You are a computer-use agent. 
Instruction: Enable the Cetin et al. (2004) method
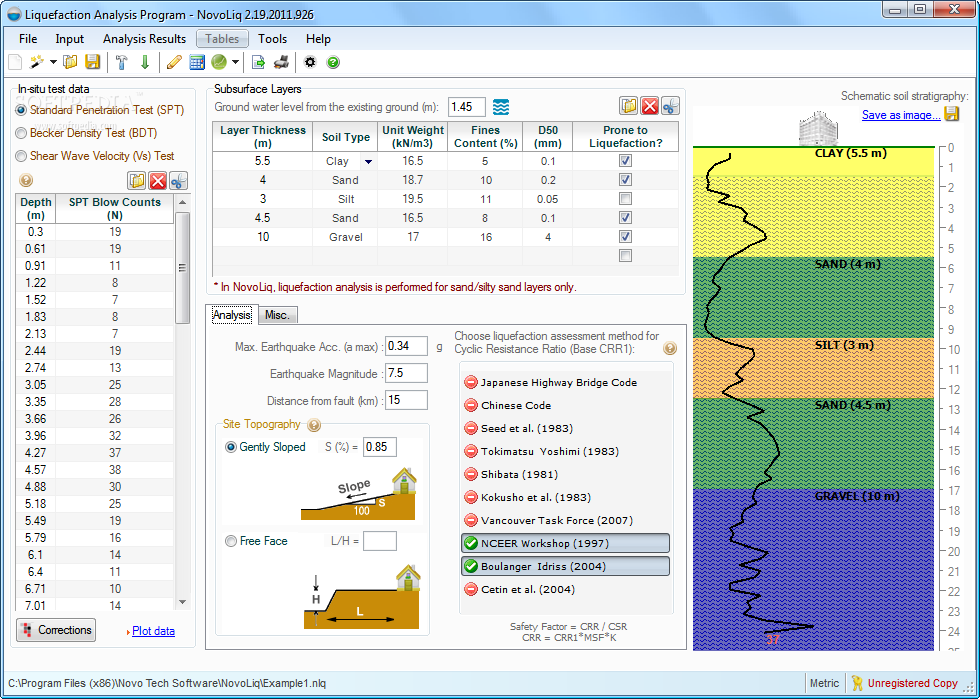[565, 590]
